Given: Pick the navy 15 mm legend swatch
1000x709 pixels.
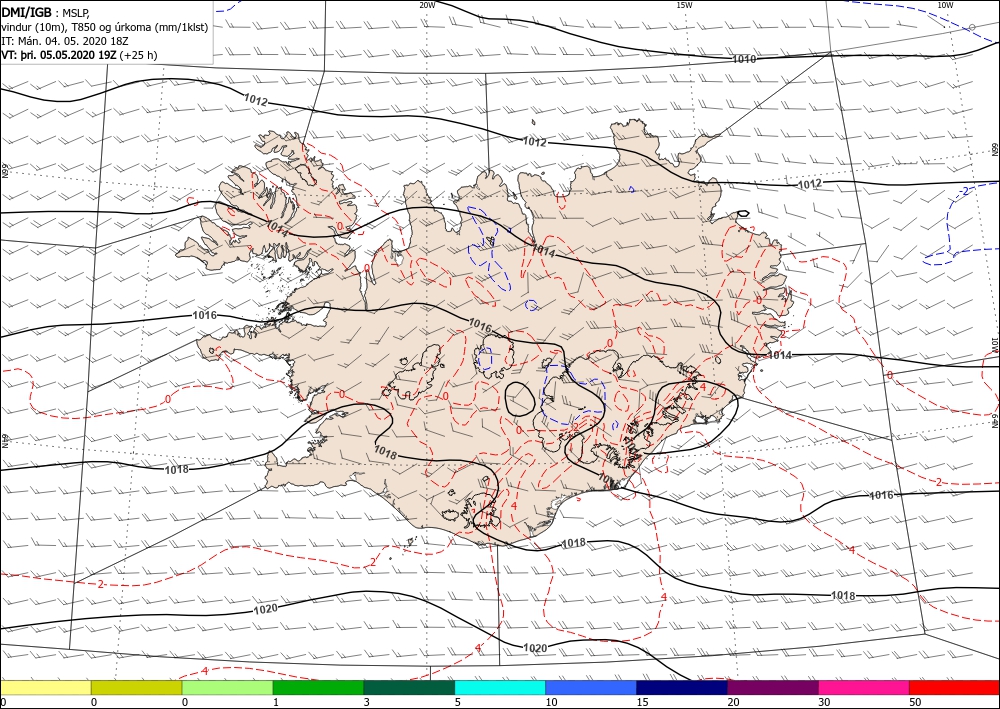Looking at the screenshot, I should pos(682,687).
